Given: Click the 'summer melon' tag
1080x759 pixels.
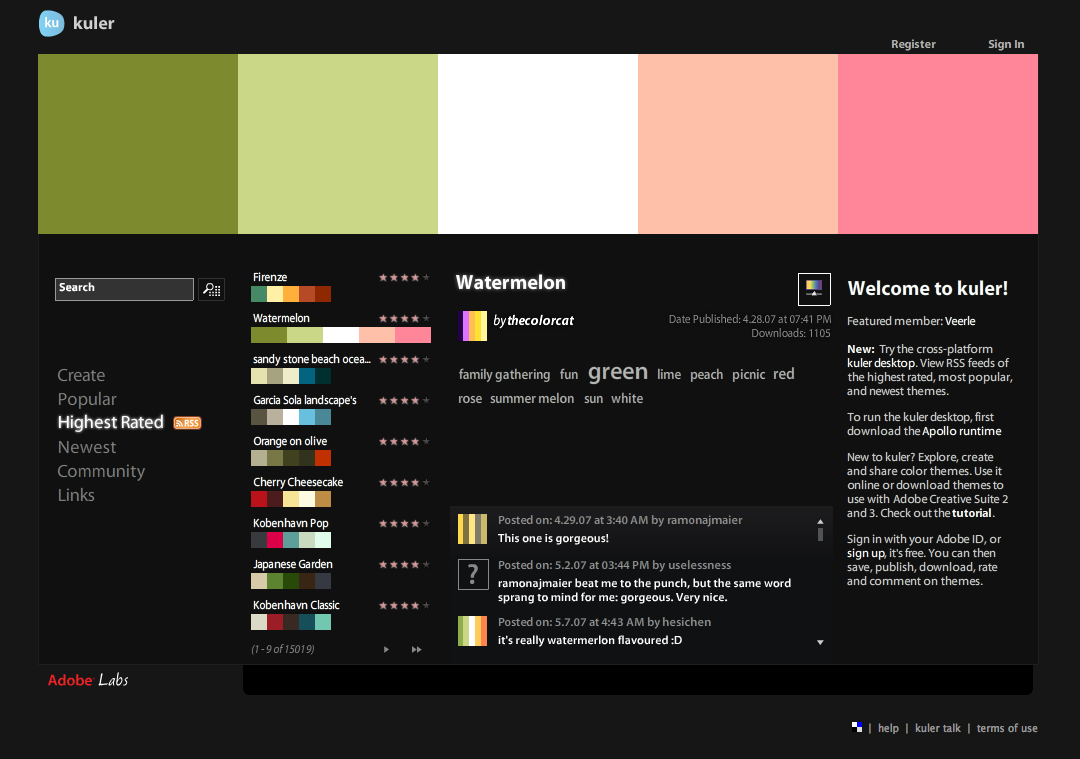Looking at the screenshot, I should pyautogui.click(x=532, y=399).
